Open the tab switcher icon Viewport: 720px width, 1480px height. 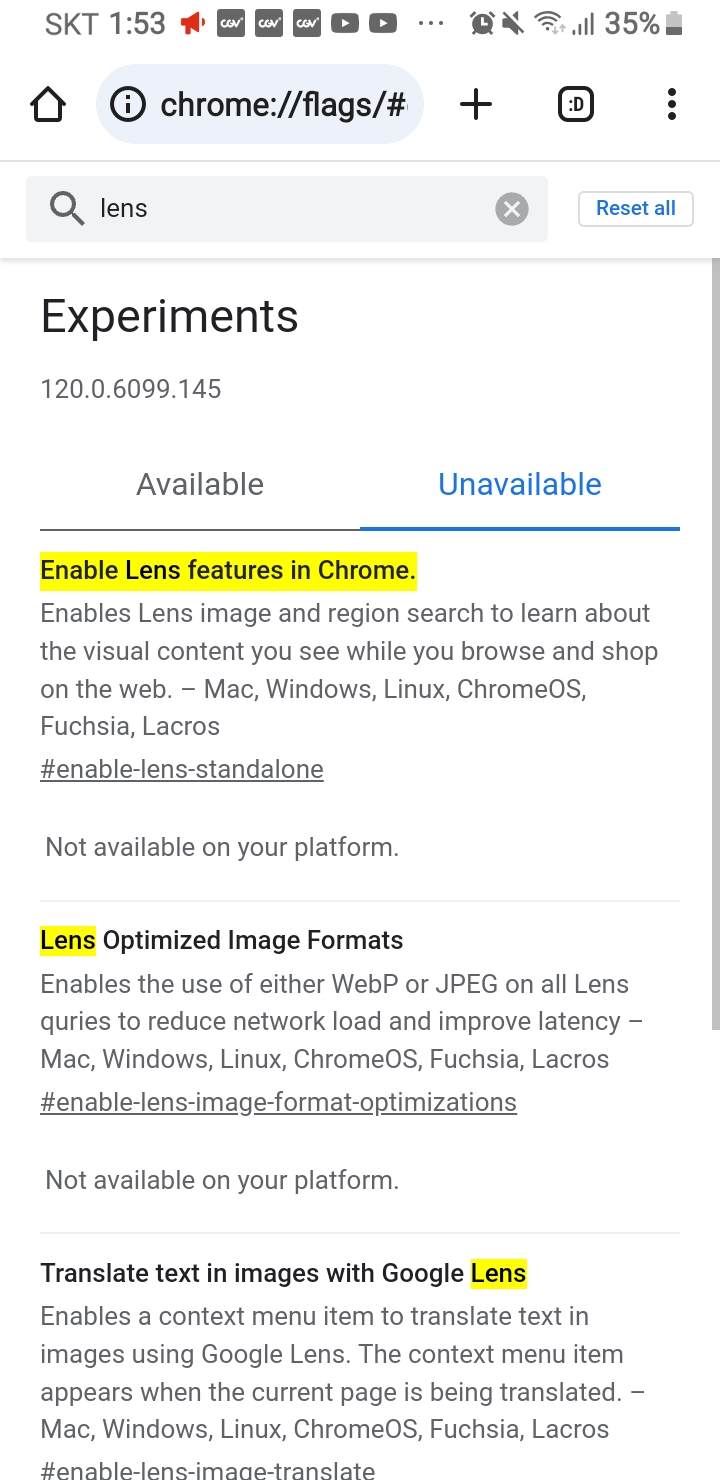tap(576, 104)
